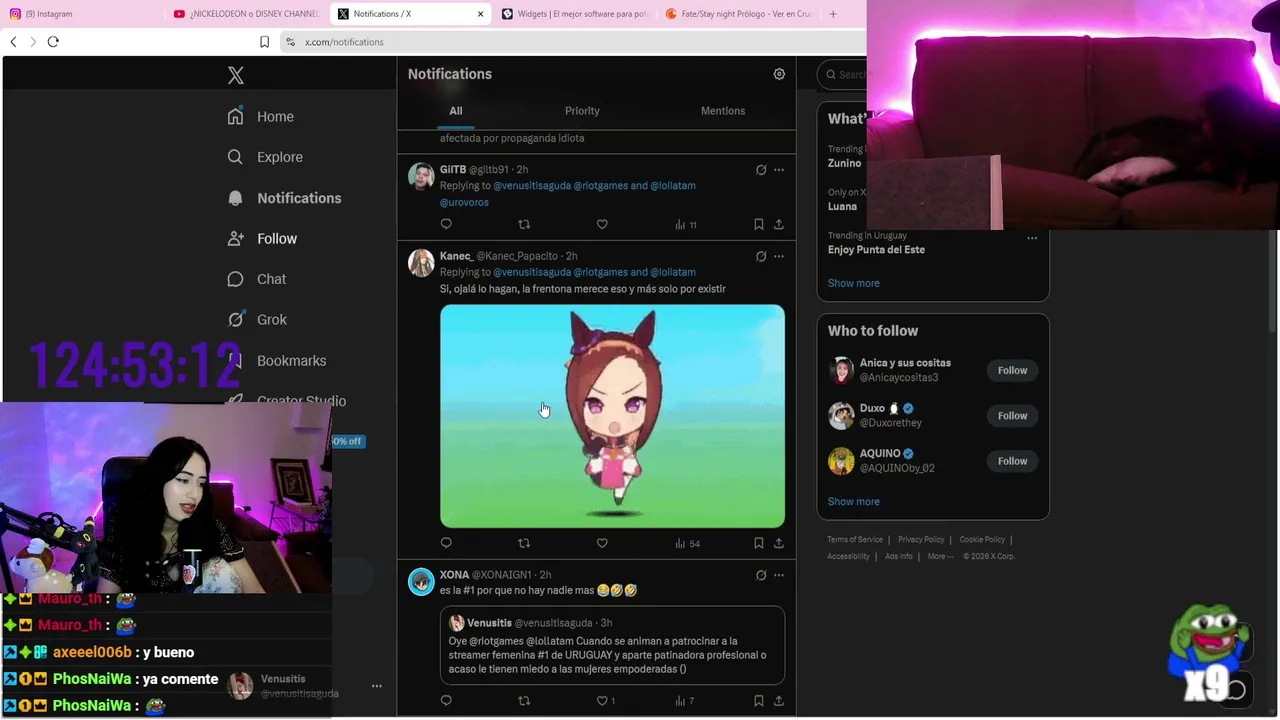The width and height of the screenshot is (1280, 720).
Task: Repost Kanec_'s post
Action: pos(524,543)
